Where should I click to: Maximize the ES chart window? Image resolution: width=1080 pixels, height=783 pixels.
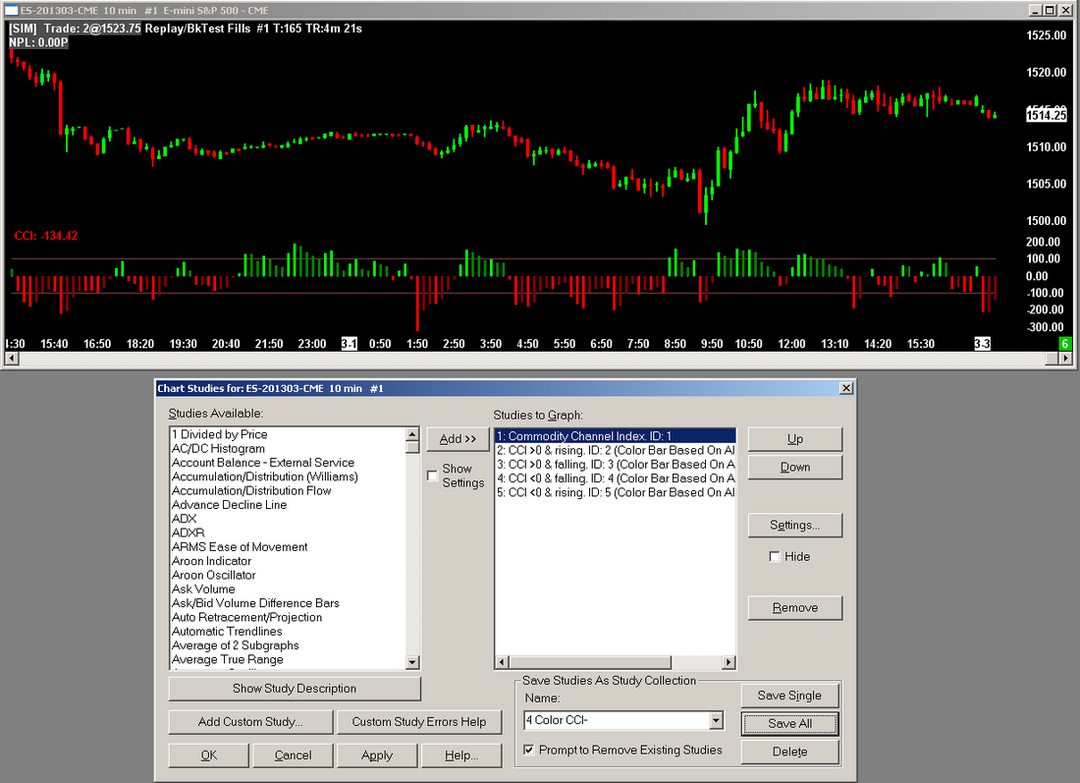[x=1050, y=9]
